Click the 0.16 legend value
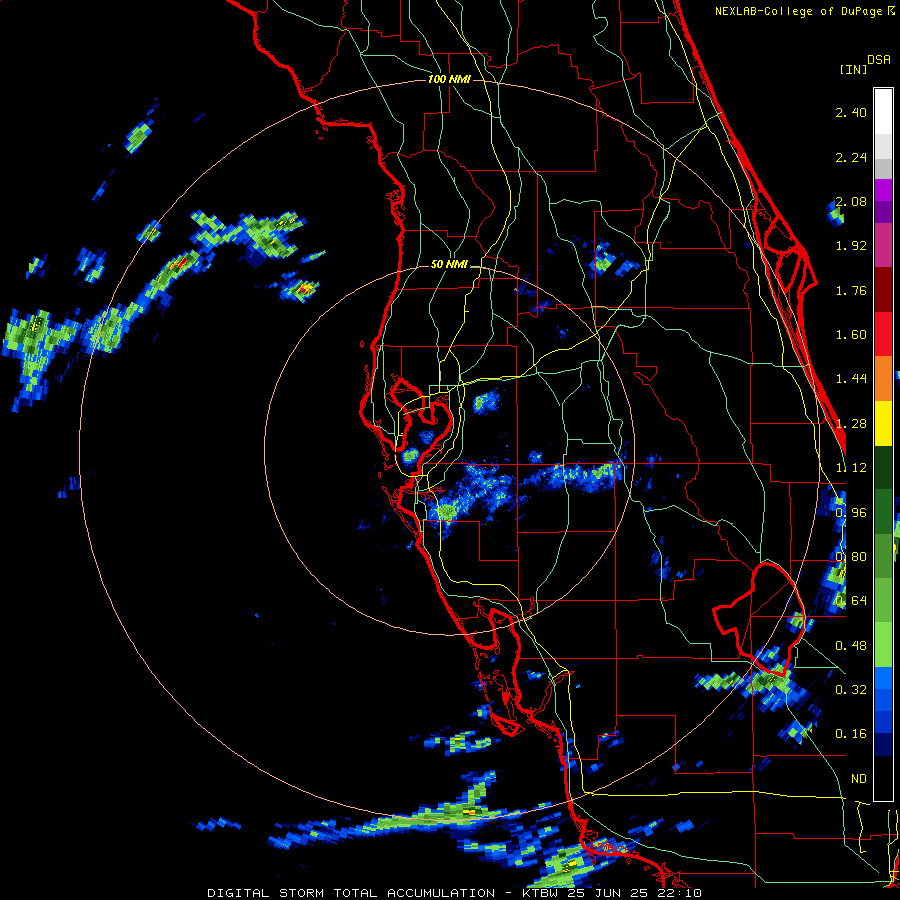Image resolution: width=900 pixels, height=900 pixels. 851,734
